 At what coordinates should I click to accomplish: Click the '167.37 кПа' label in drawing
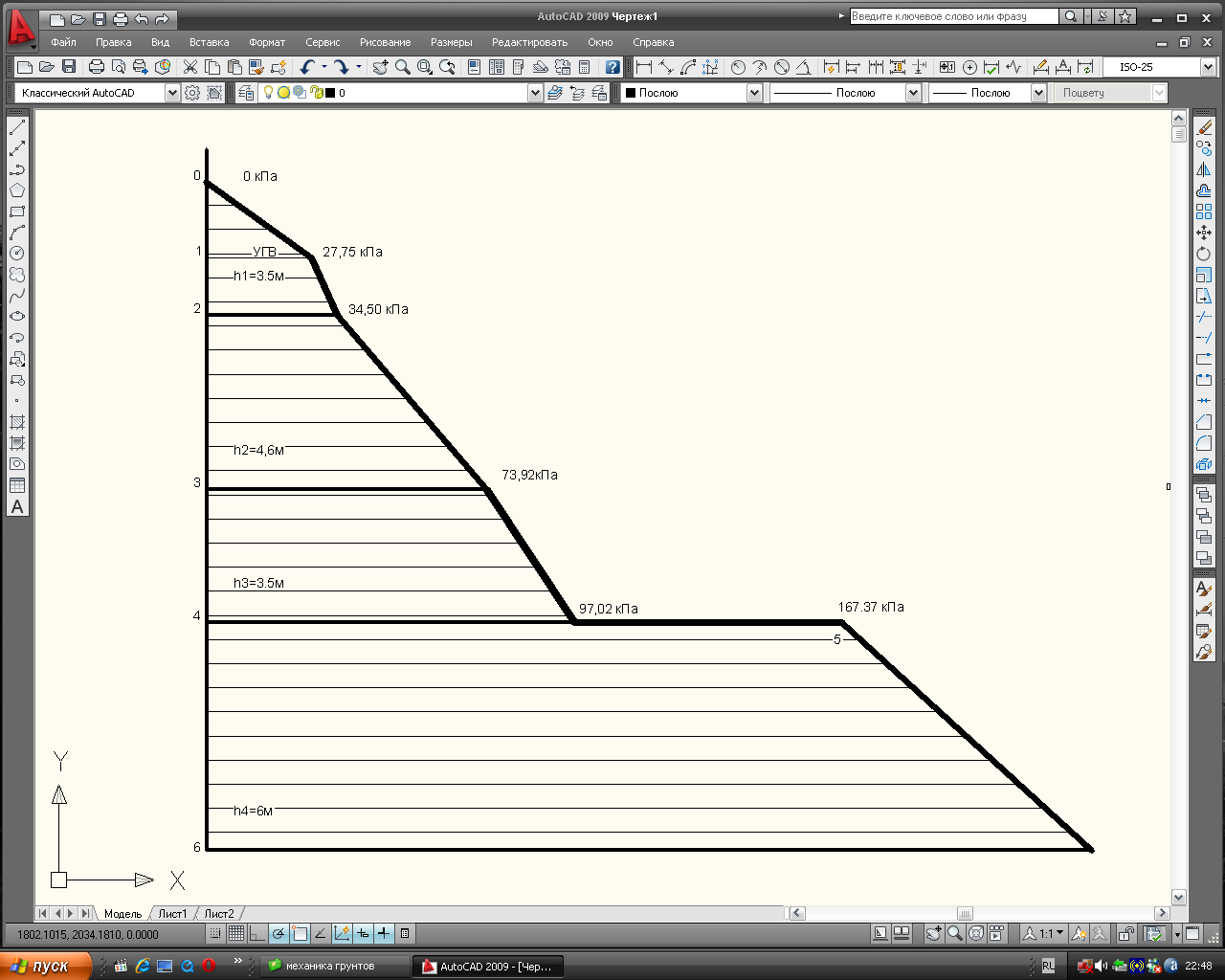871,607
